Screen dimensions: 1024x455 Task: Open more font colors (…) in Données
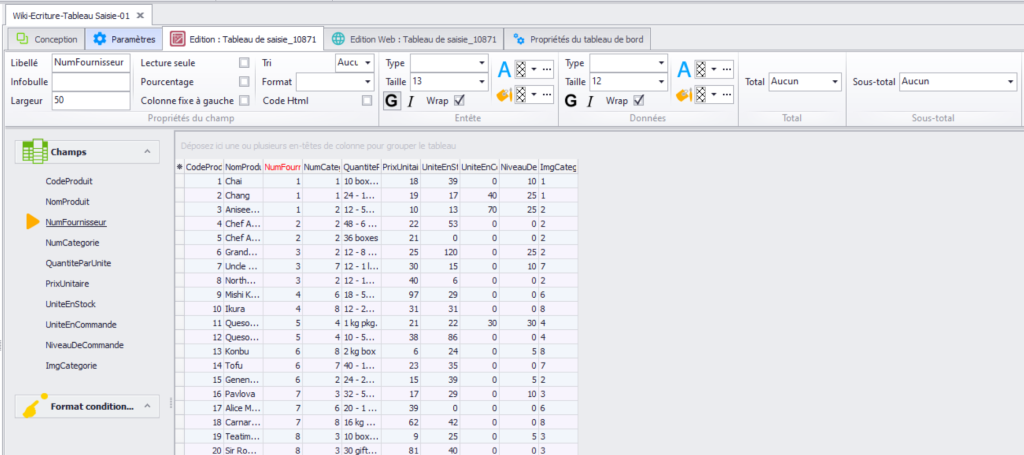[727, 69]
